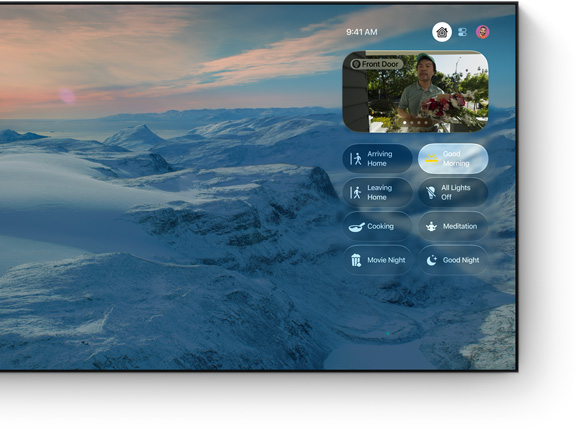Open the Control Center toggles icon
581x434 pixels.
coord(462,32)
